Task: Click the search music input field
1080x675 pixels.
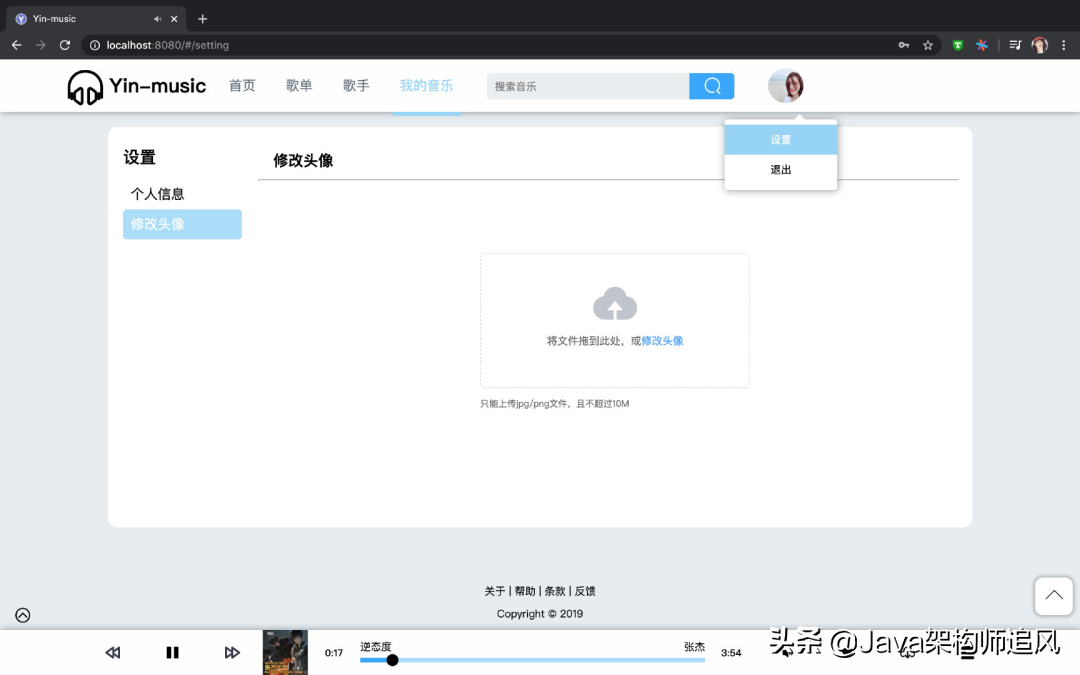Action: tap(588, 86)
